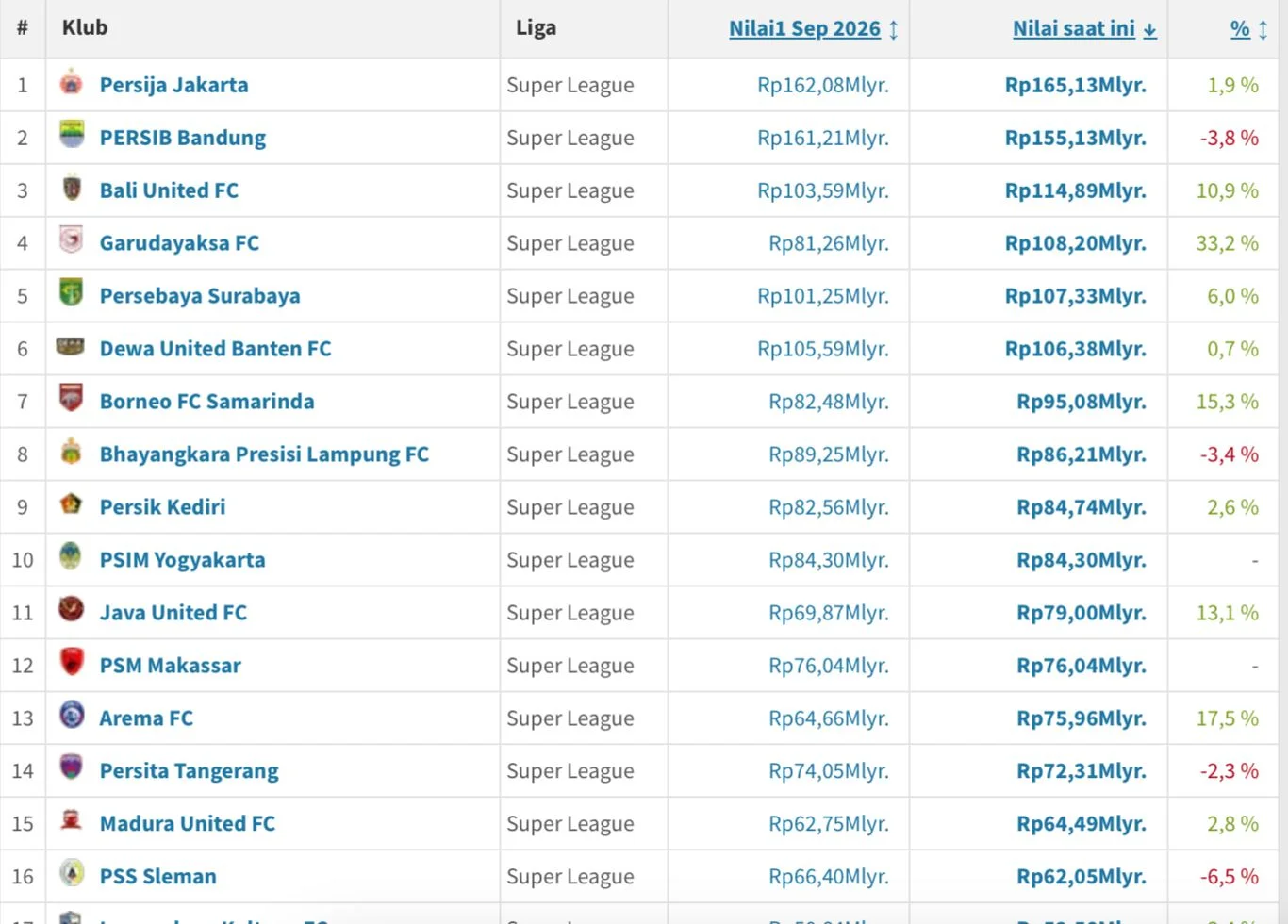Viewport: 1288px width, 924px height.
Task: Click PERSIB Bandung current value Rp155,13Mlyr.
Action: tap(1076, 138)
